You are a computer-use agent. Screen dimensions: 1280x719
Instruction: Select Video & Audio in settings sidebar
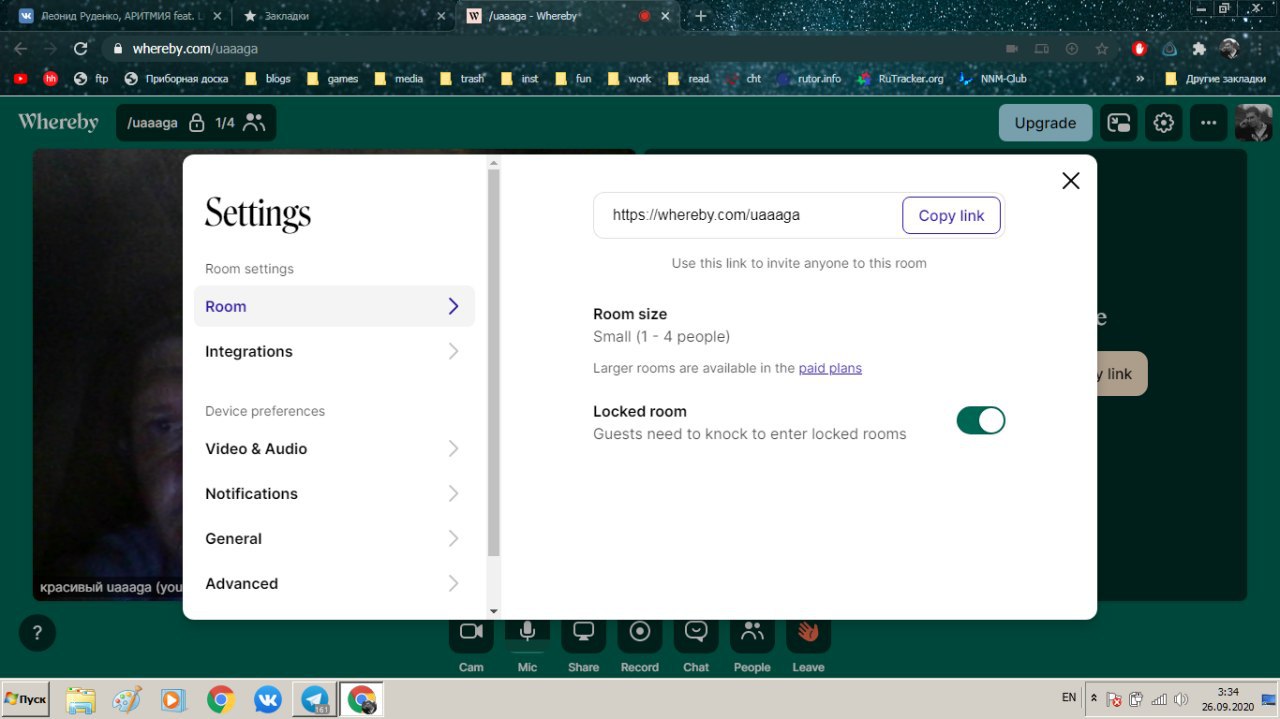pos(334,448)
